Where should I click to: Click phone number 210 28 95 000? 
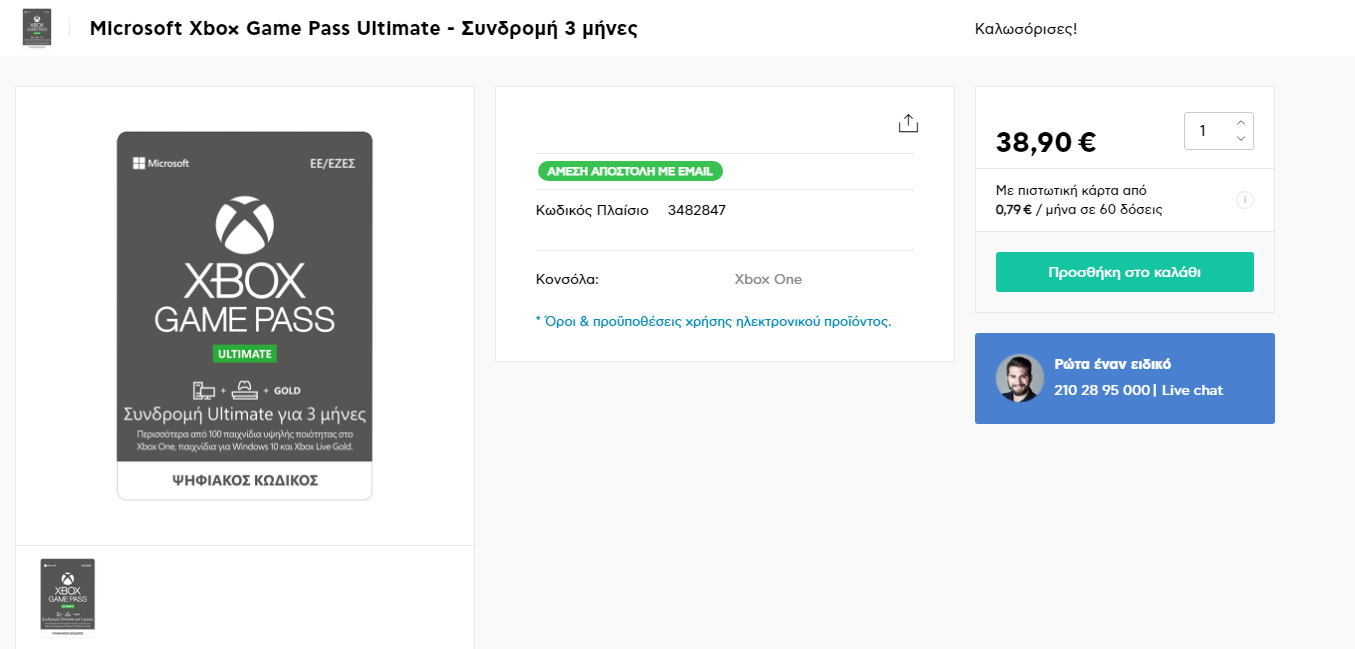point(1102,390)
